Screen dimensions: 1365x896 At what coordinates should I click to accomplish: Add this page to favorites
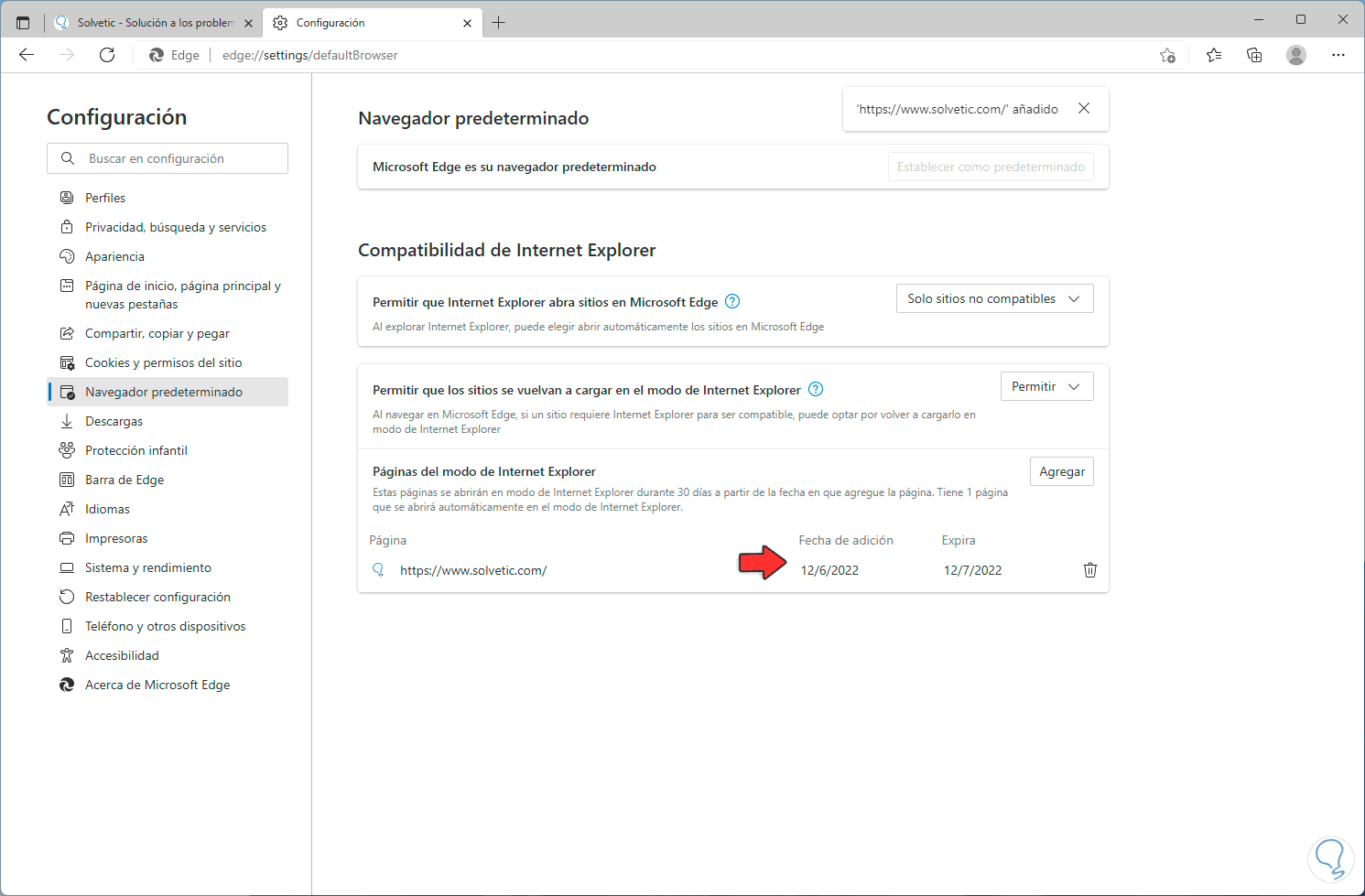(x=1167, y=55)
